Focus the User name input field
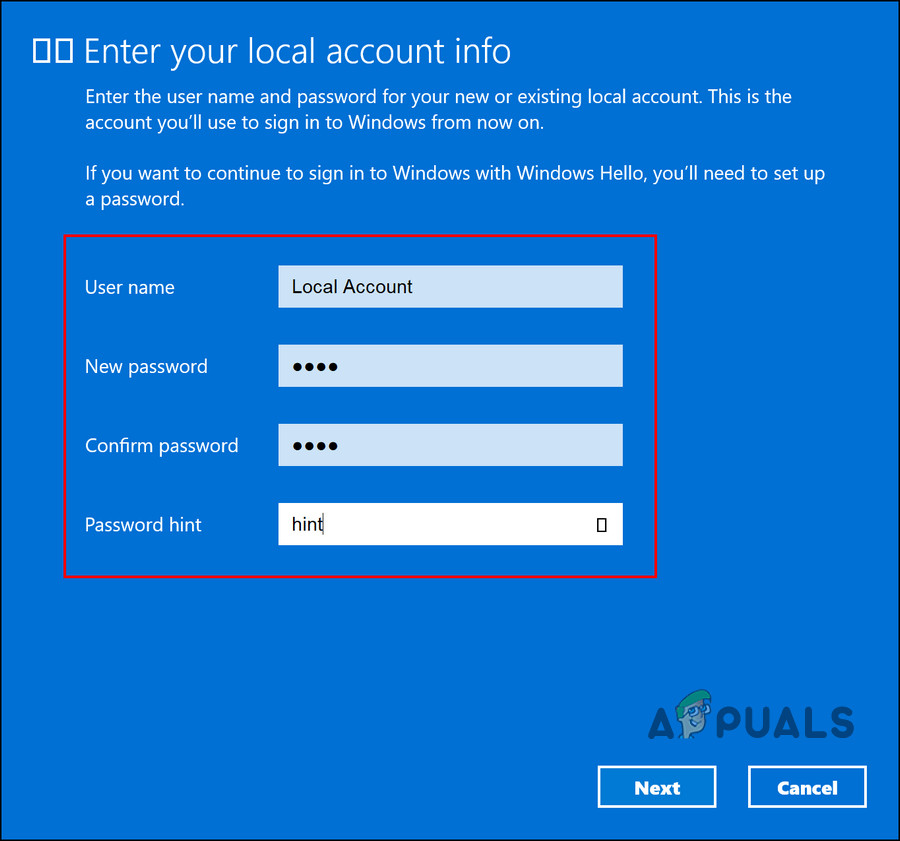The height and width of the screenshot is (841, 900). point(450,286)
